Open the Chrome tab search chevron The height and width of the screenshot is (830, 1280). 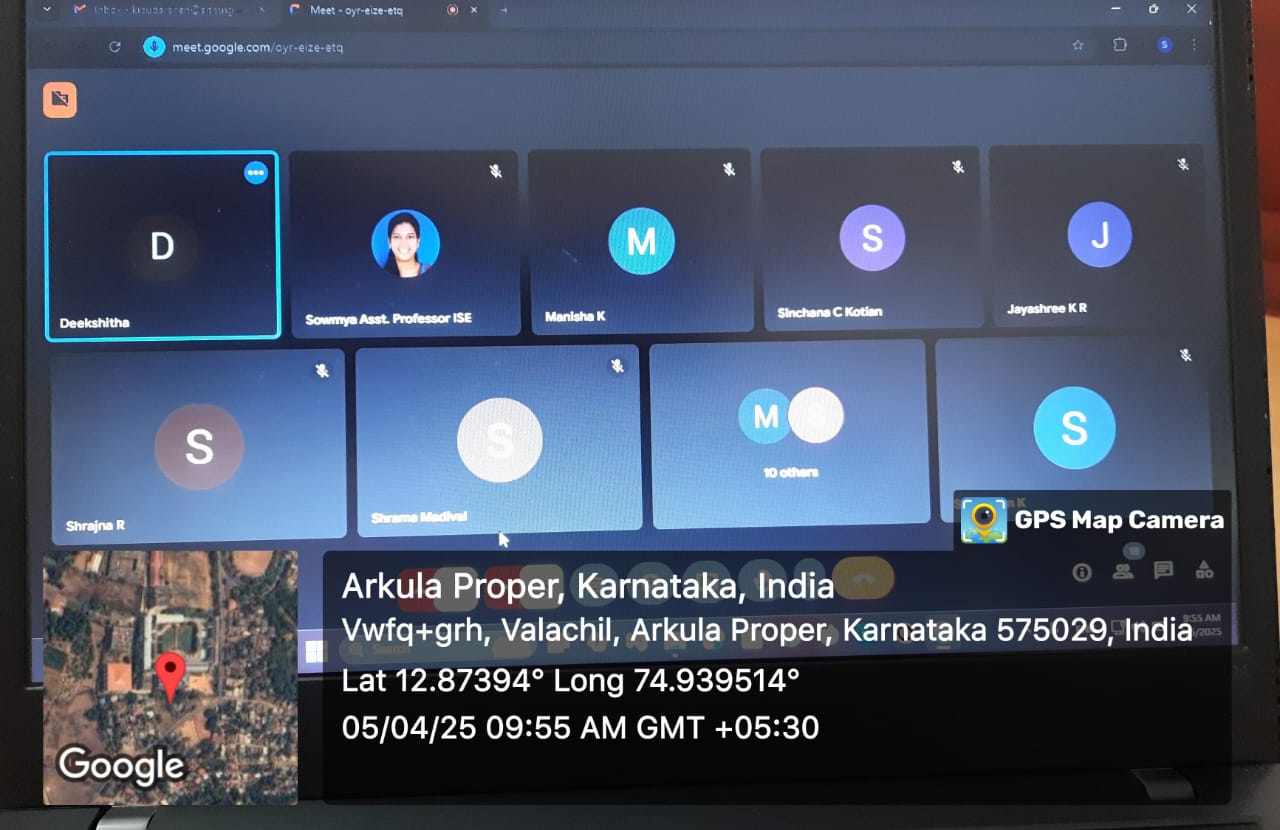click(46, 9)
